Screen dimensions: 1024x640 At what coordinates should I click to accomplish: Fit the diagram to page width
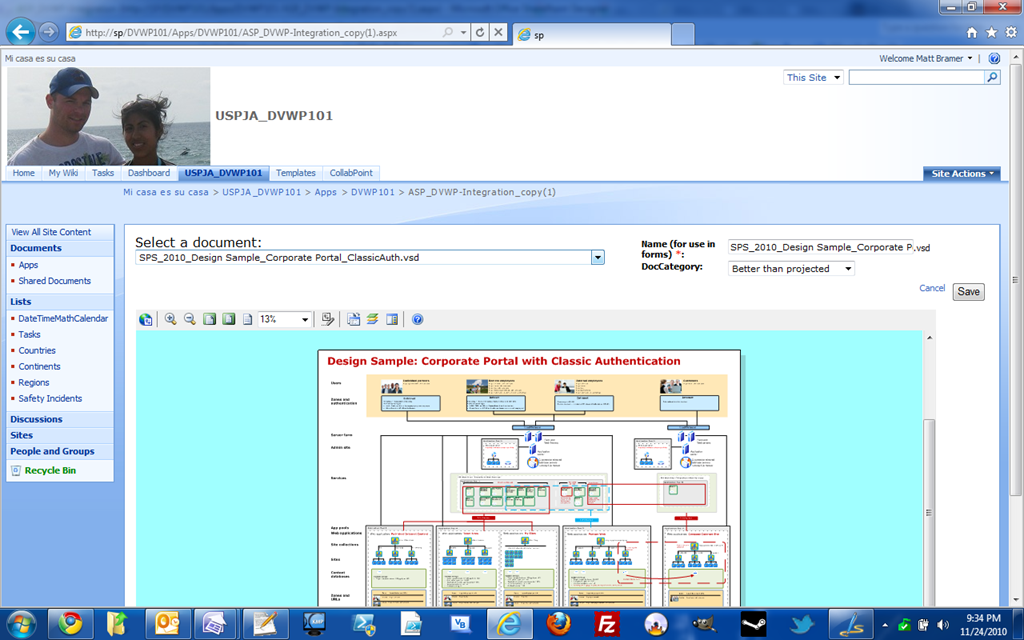(x=209, y=319)
